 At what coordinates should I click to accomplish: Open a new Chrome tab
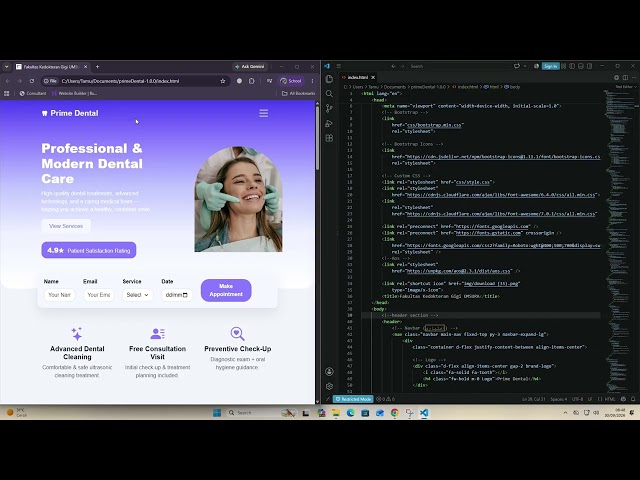pyautogui.click(x=97, y=67)
